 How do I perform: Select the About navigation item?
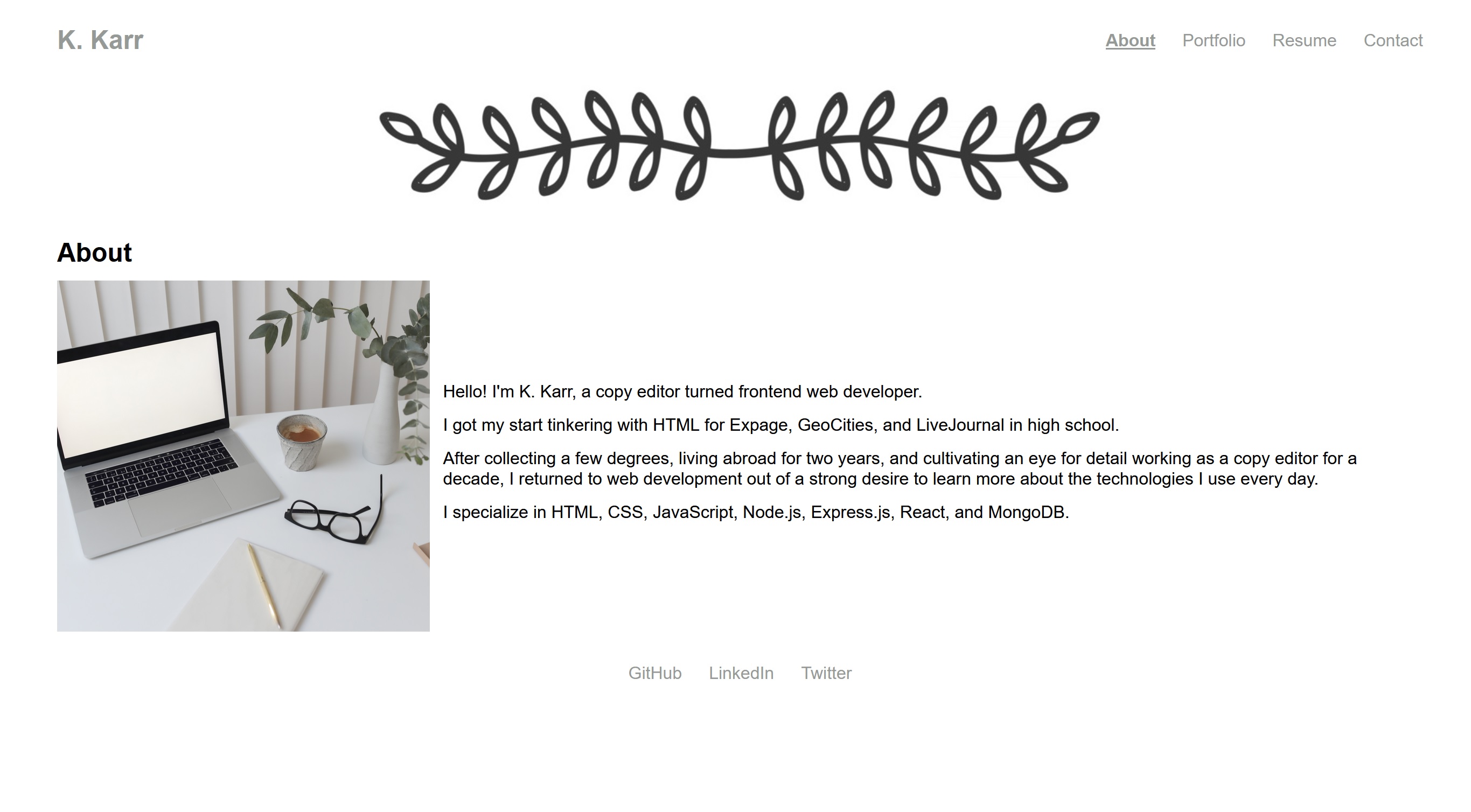(1130, 40)
